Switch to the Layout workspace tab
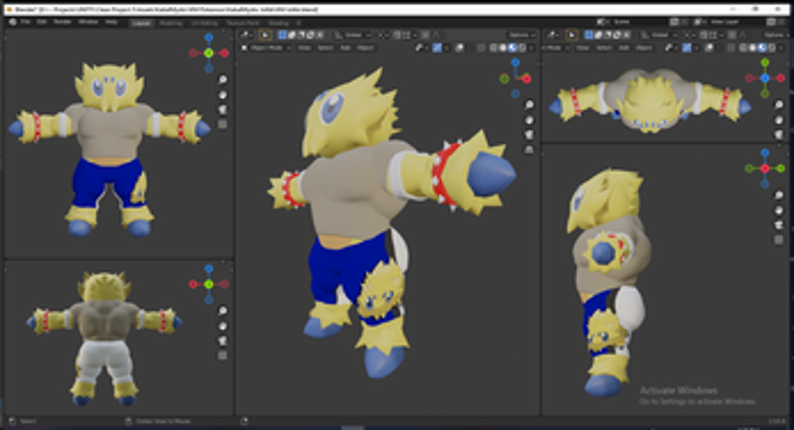The height and width of the screenshot is (430, 794). pyautogui.click(x=141, y=23)
